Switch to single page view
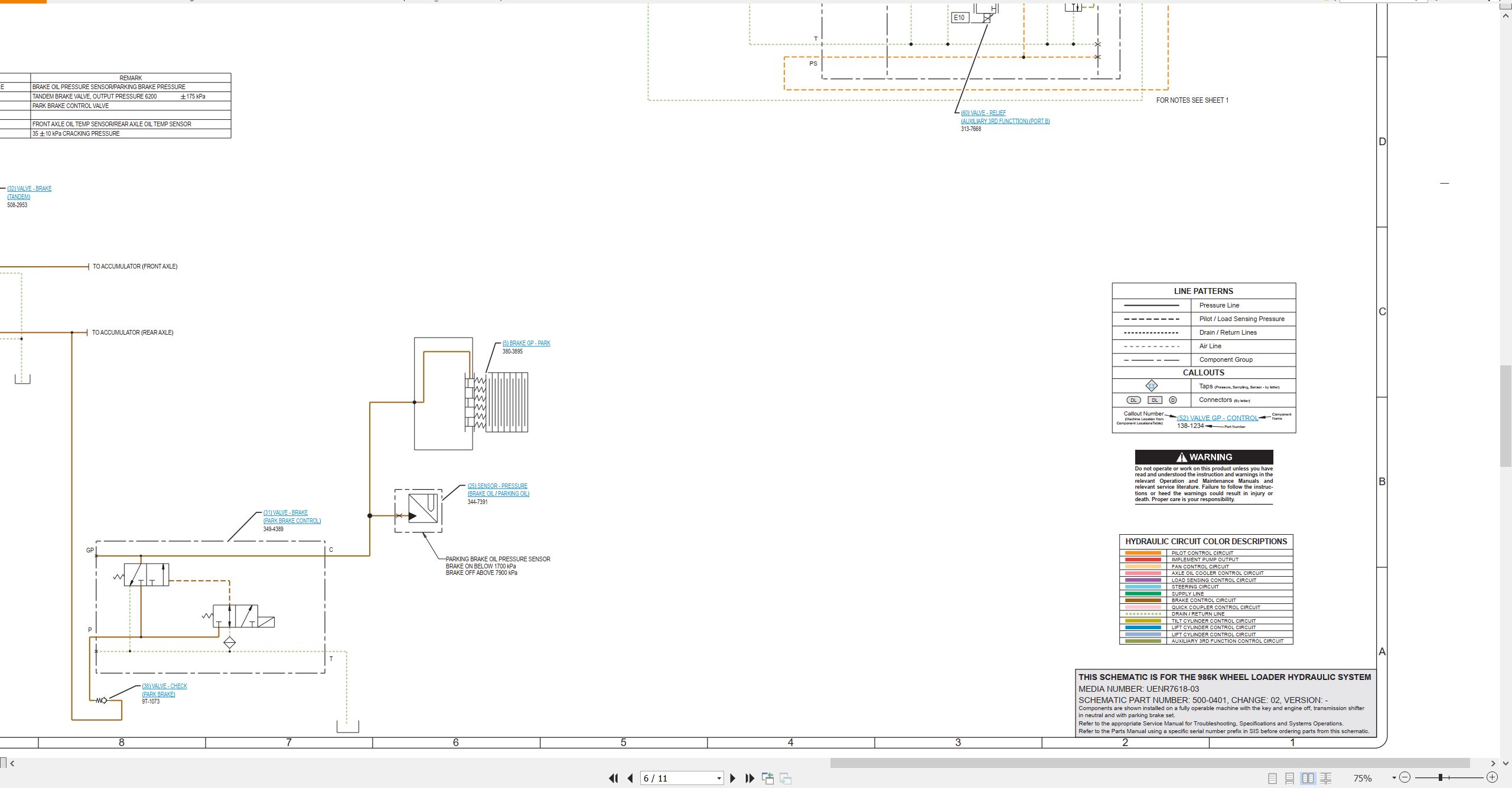The image size is (1512, 788). click(1273, 779)
